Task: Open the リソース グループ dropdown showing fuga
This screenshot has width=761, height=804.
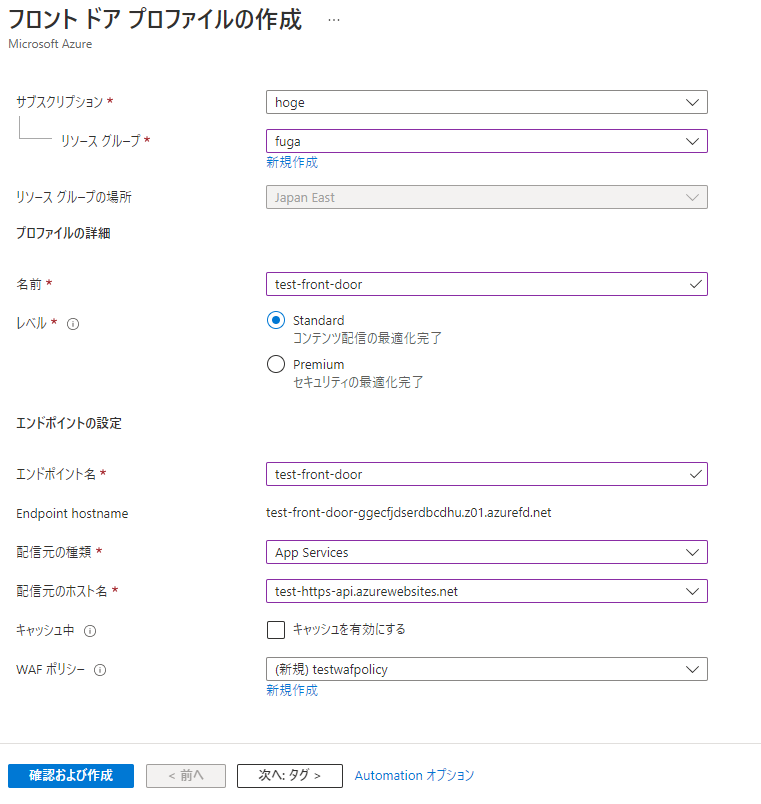Action: click(x=487, y=141)
